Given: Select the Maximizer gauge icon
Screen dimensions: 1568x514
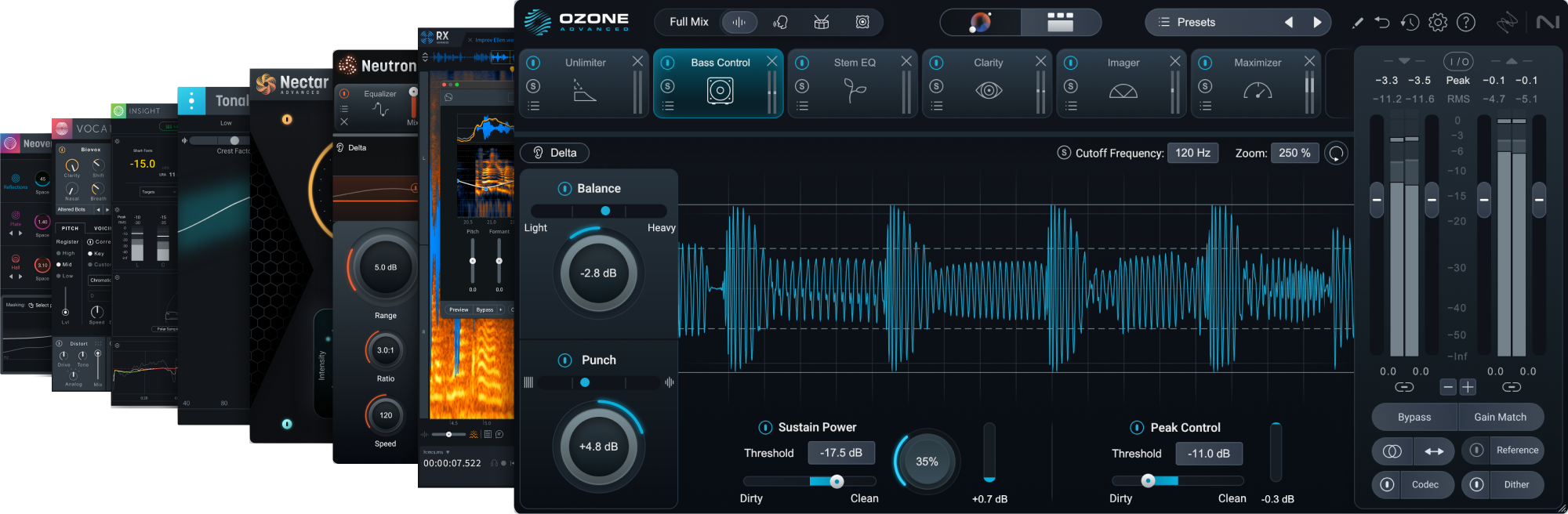Looking at the screenshot, I should 1258,91.
